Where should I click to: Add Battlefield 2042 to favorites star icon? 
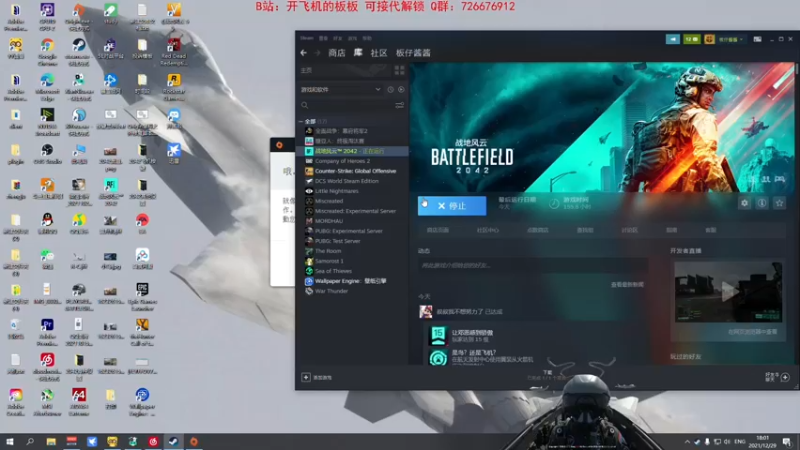pos(779,203)
